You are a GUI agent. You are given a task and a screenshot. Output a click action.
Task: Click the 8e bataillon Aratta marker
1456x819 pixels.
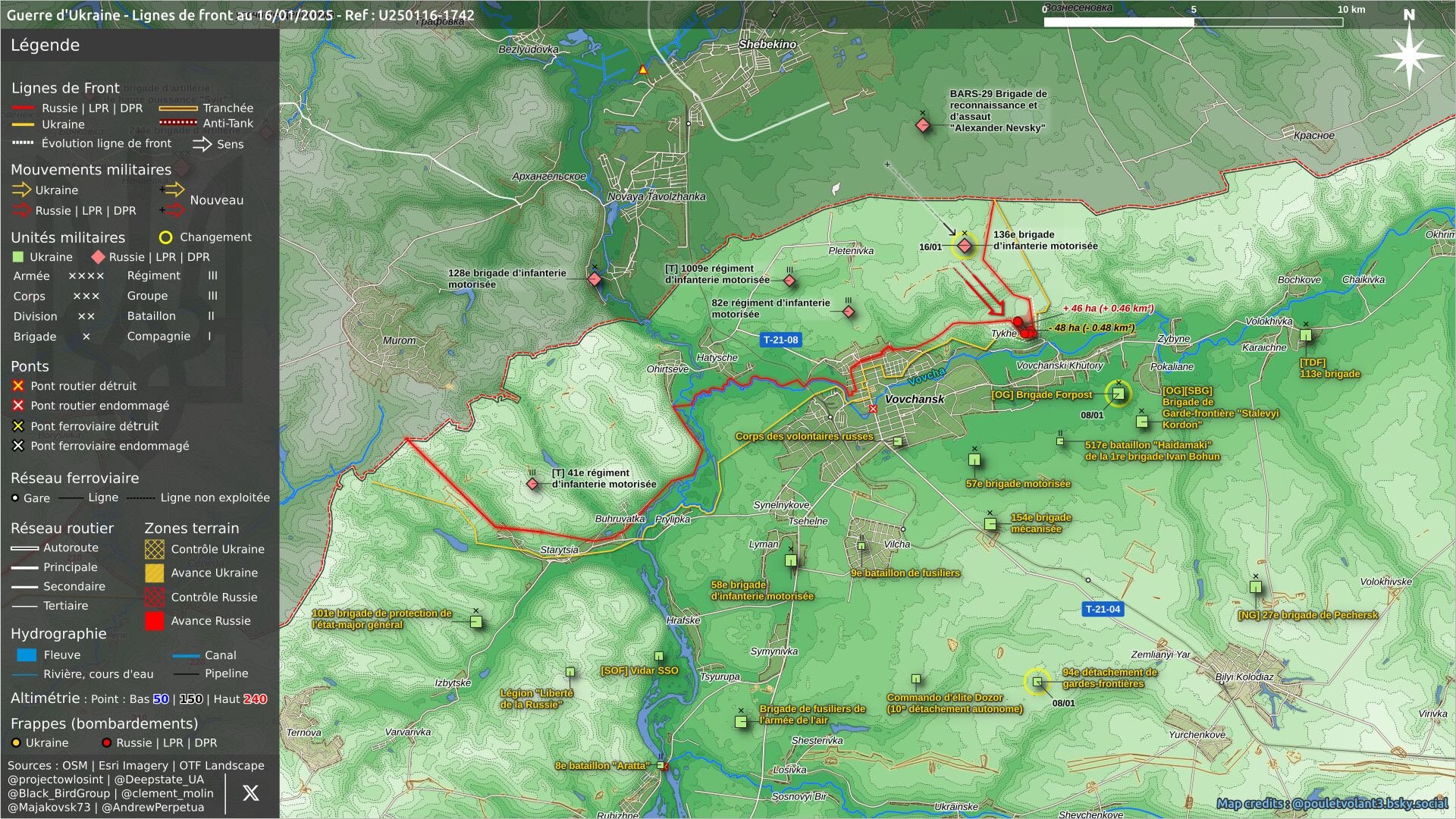(x=661, y=766)
